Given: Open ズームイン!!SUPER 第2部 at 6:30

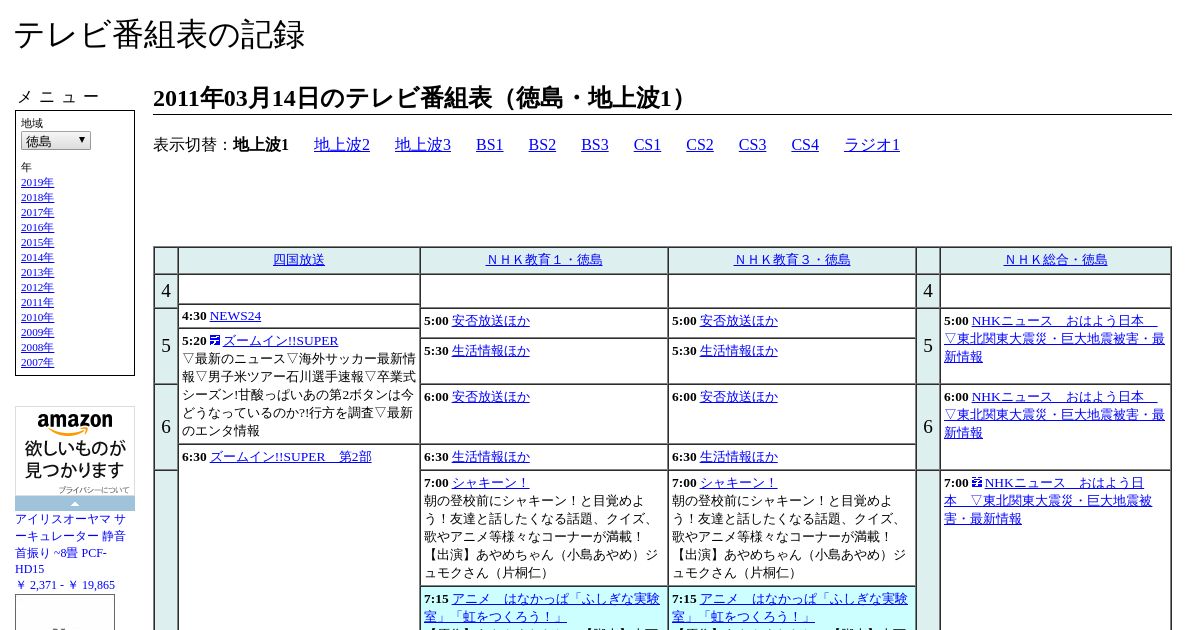Looking at the screenshot, I should tap(290, 457).
